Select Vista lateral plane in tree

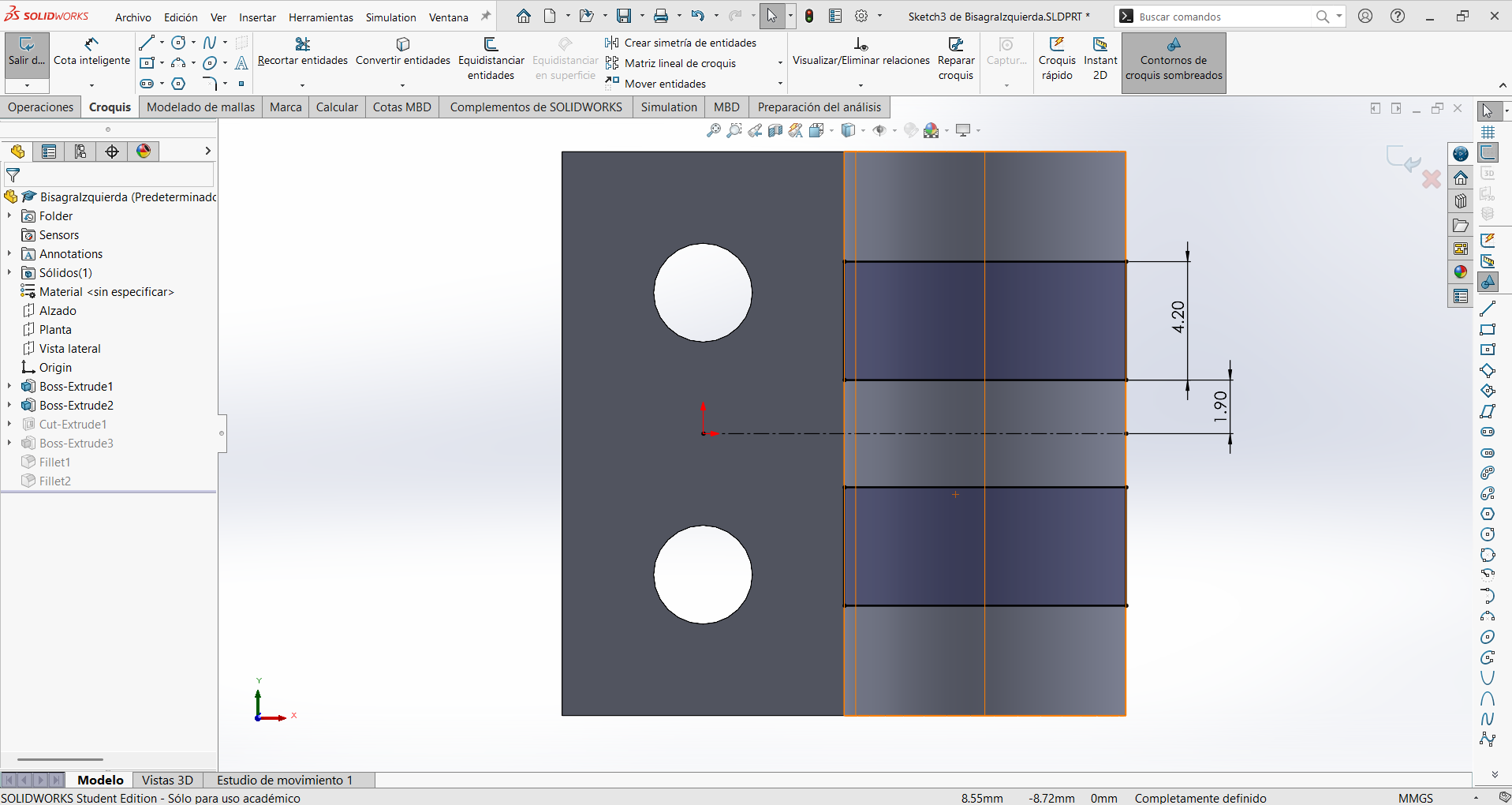pos(69,348)
